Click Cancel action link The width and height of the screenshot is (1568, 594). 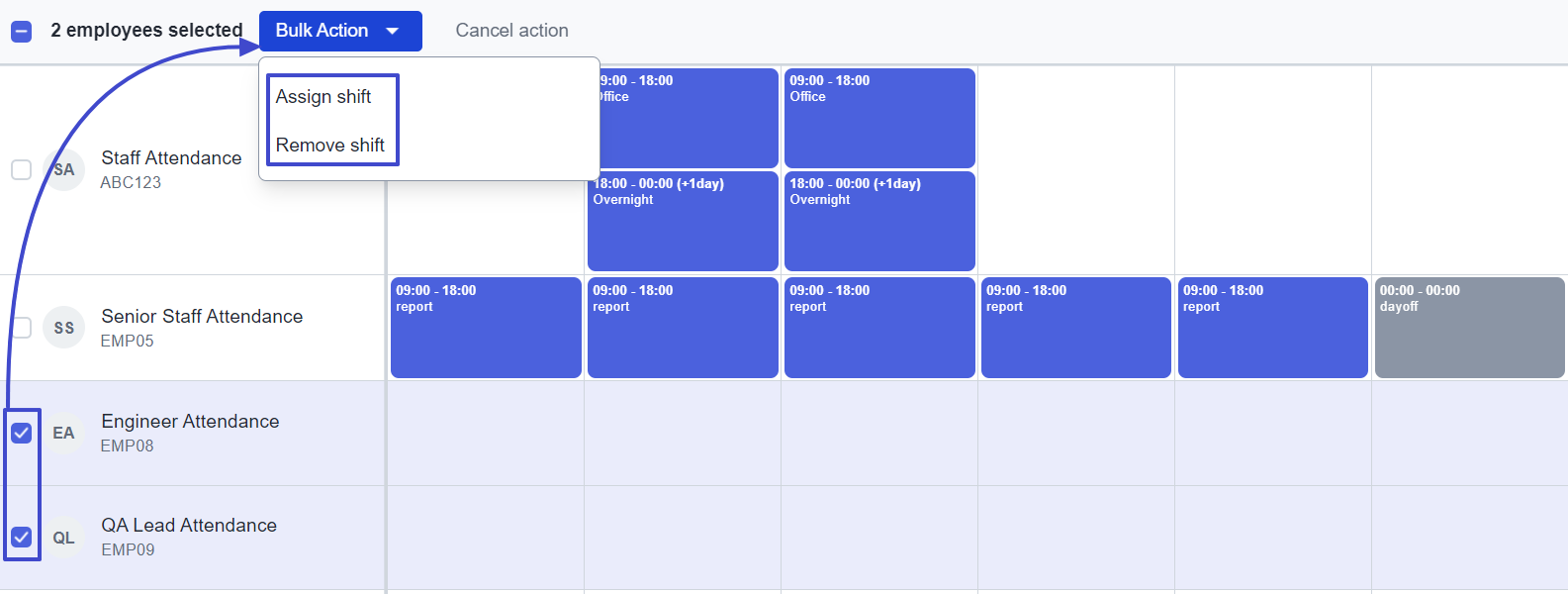click(511, 31)
